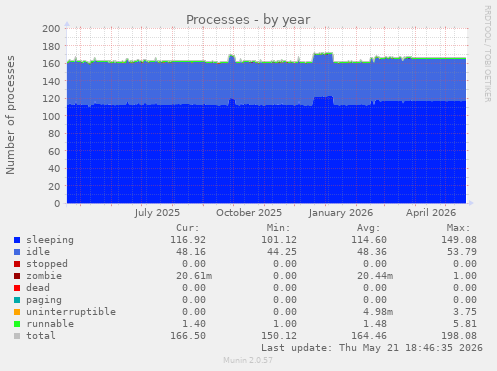
Task: Click the uninterruptible legend color swatch
Action: [17, 312]
